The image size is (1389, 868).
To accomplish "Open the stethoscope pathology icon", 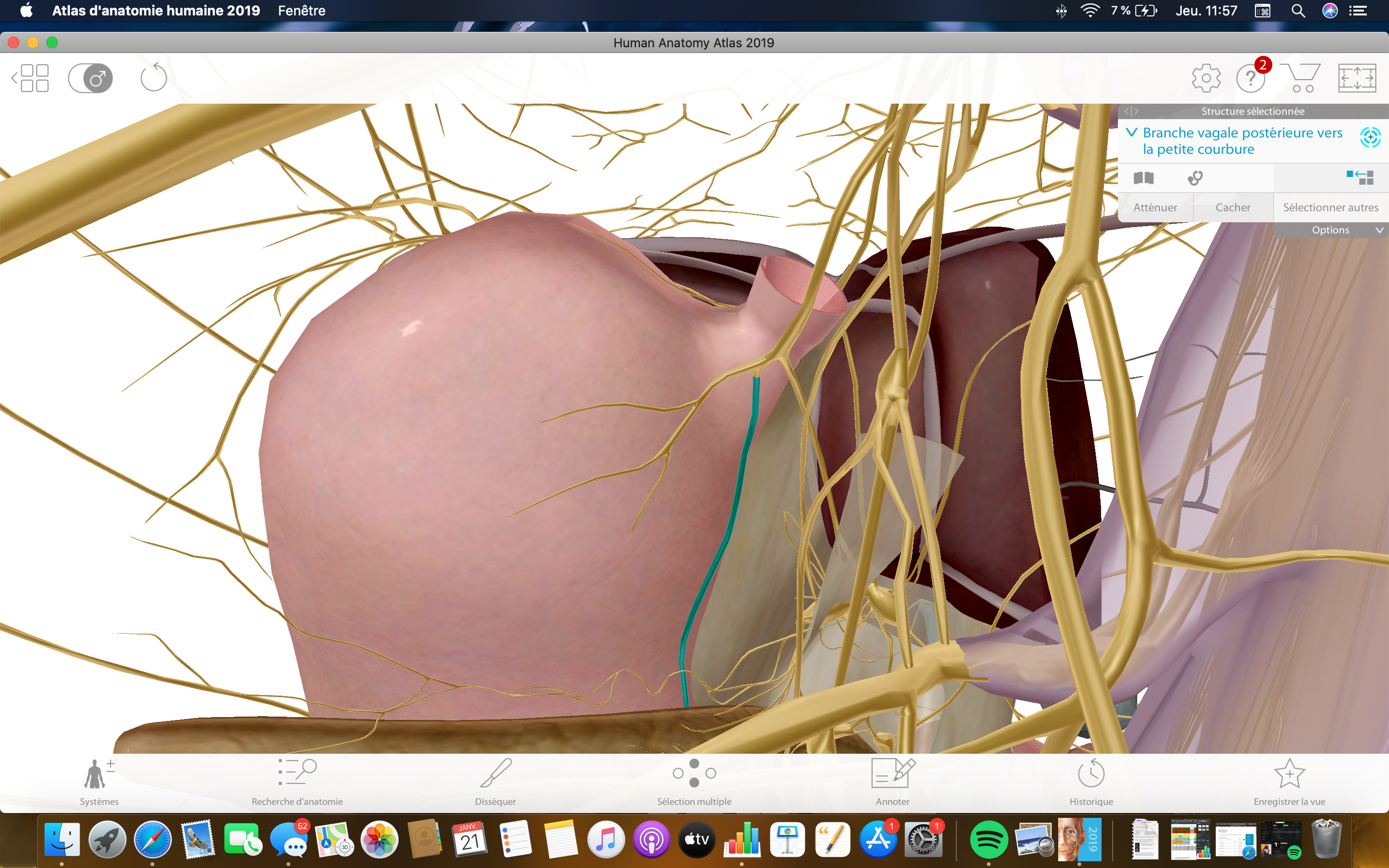I will click(1195, 178).
